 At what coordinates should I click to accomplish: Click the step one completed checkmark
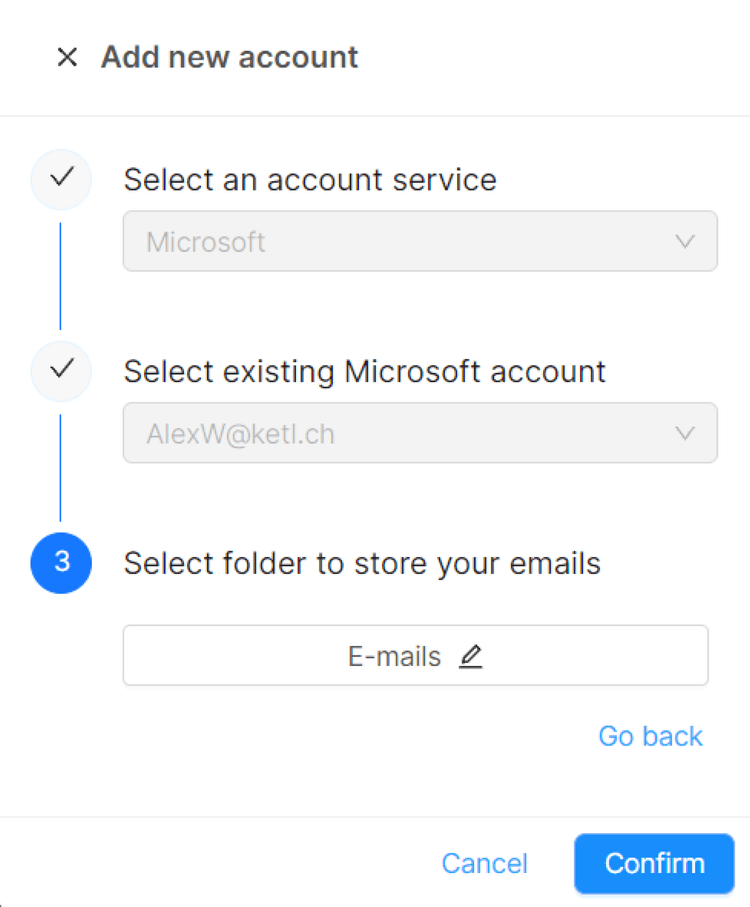(61, 178)
